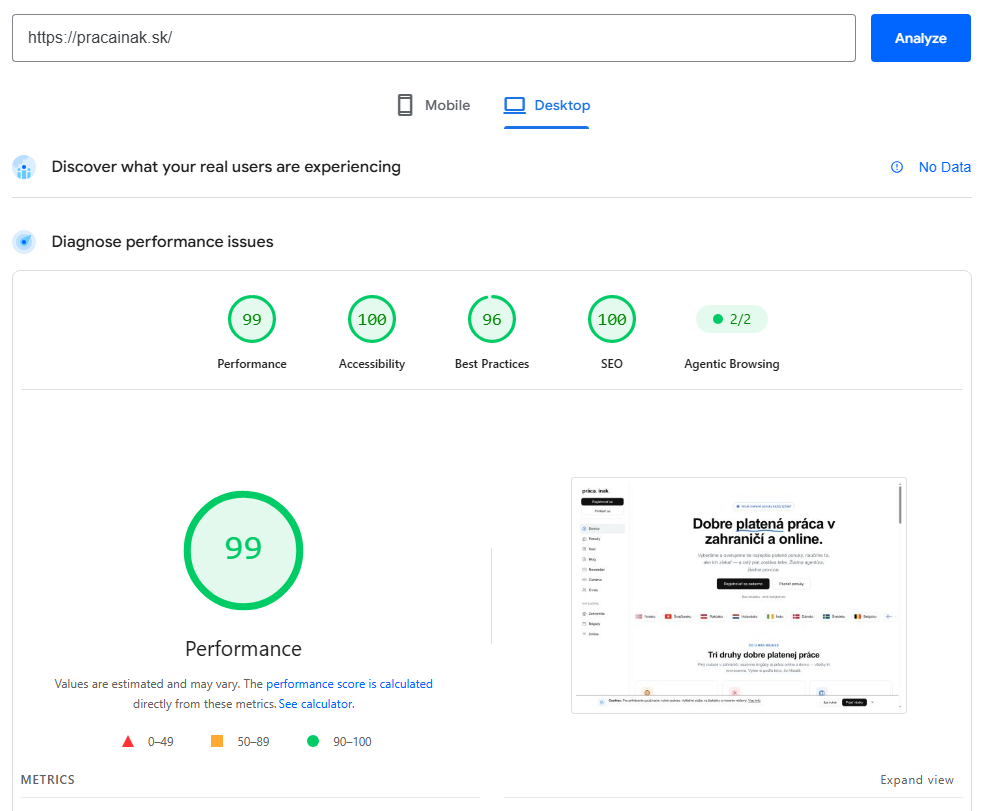Open the No Data link
The height and width of the screenshot is (811, 985).
tap(944, 167)
